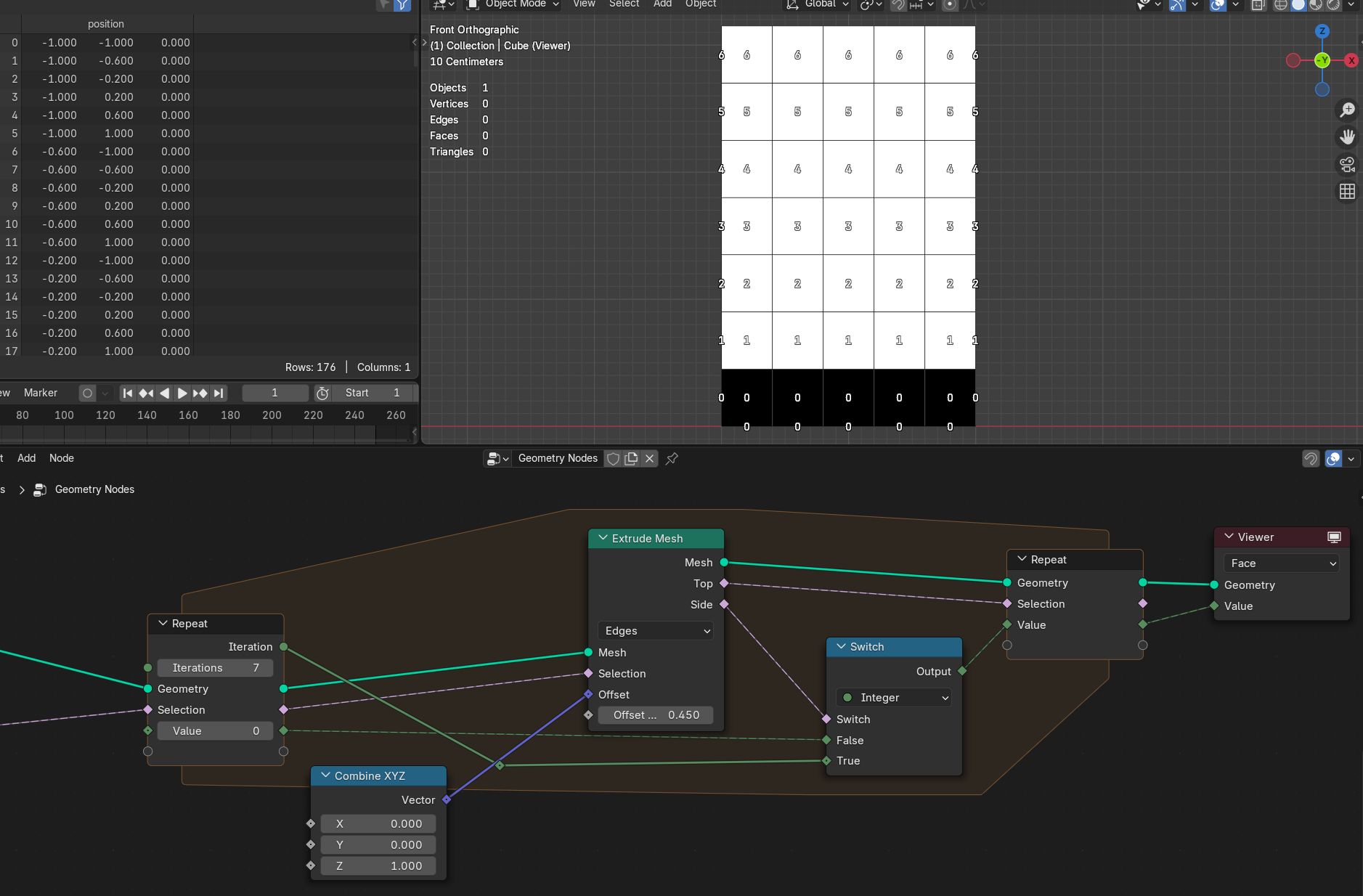Viewport: 1363px width, 896px height.
Task: Open Edges mode dropdown in Extrude Mesh
Action: click(655, 631)
